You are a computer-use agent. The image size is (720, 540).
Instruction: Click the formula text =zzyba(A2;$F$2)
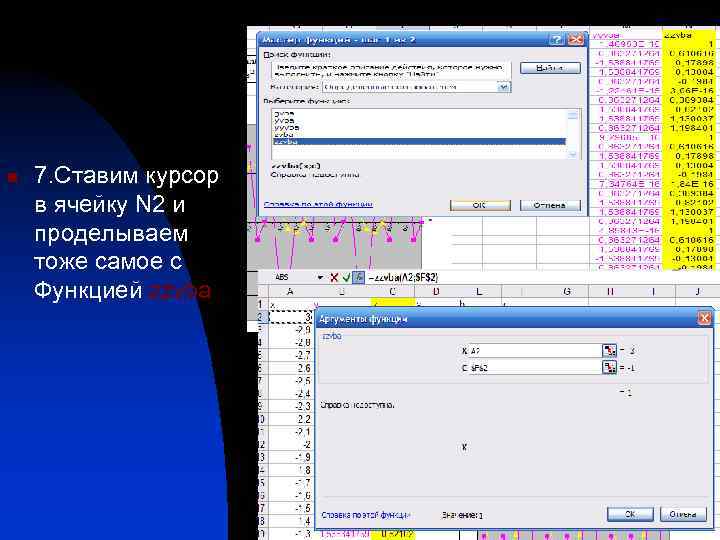point(404,277)
